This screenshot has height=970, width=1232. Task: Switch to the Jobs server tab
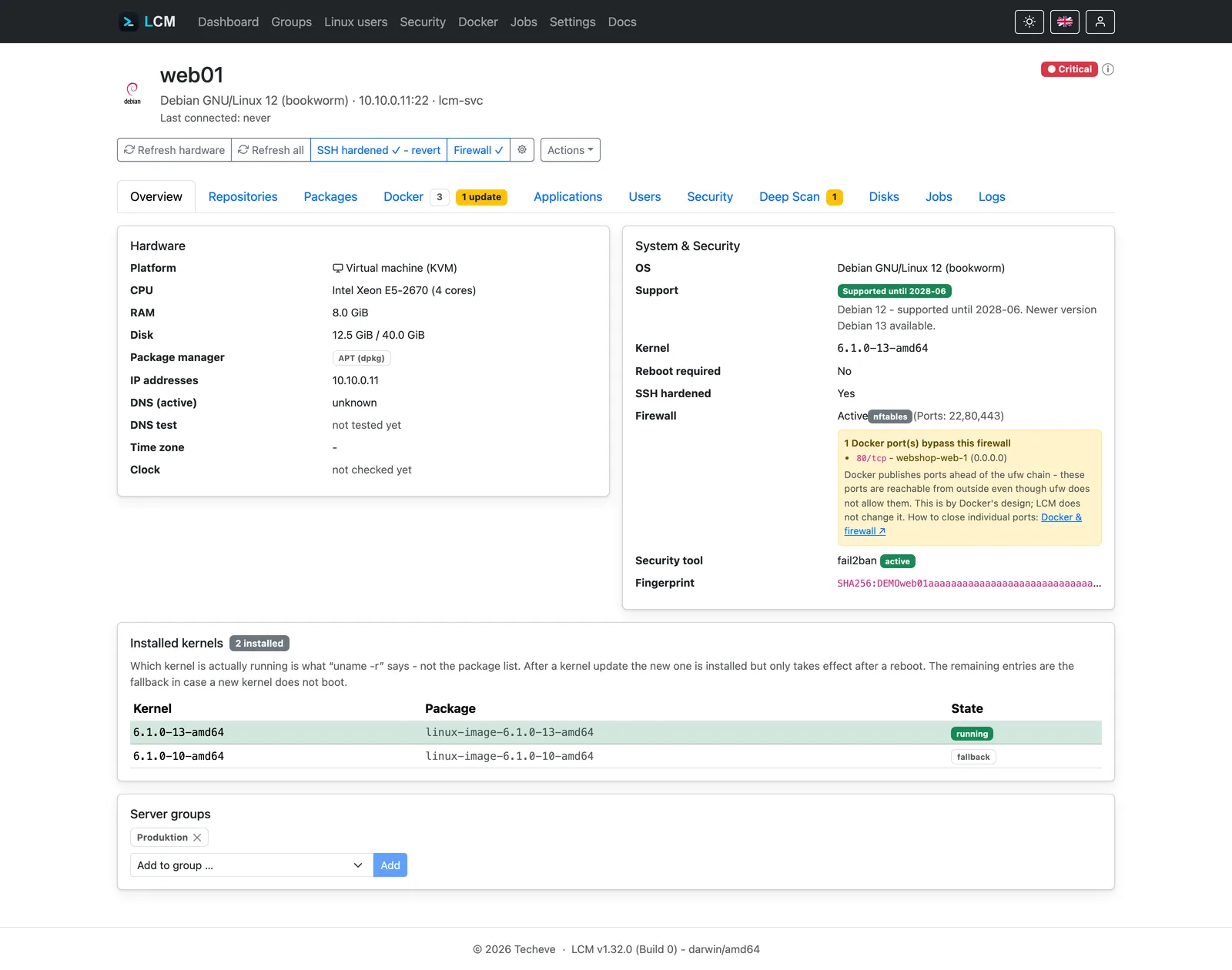(939, 197)
